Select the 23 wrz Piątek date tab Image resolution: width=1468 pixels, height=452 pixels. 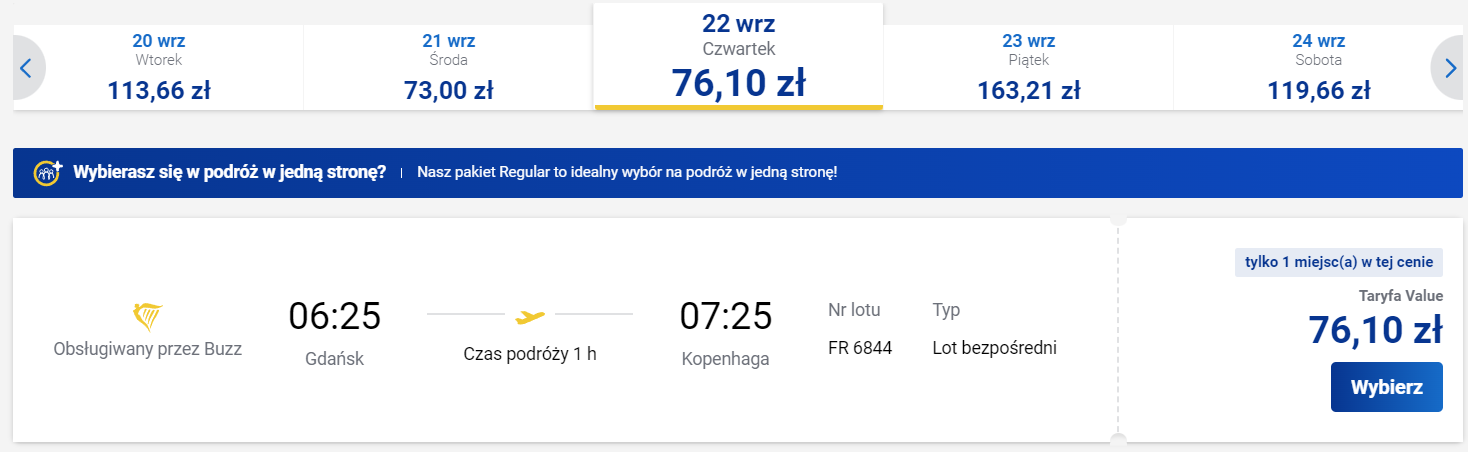pyautogui.click(x=1028, y=67)
